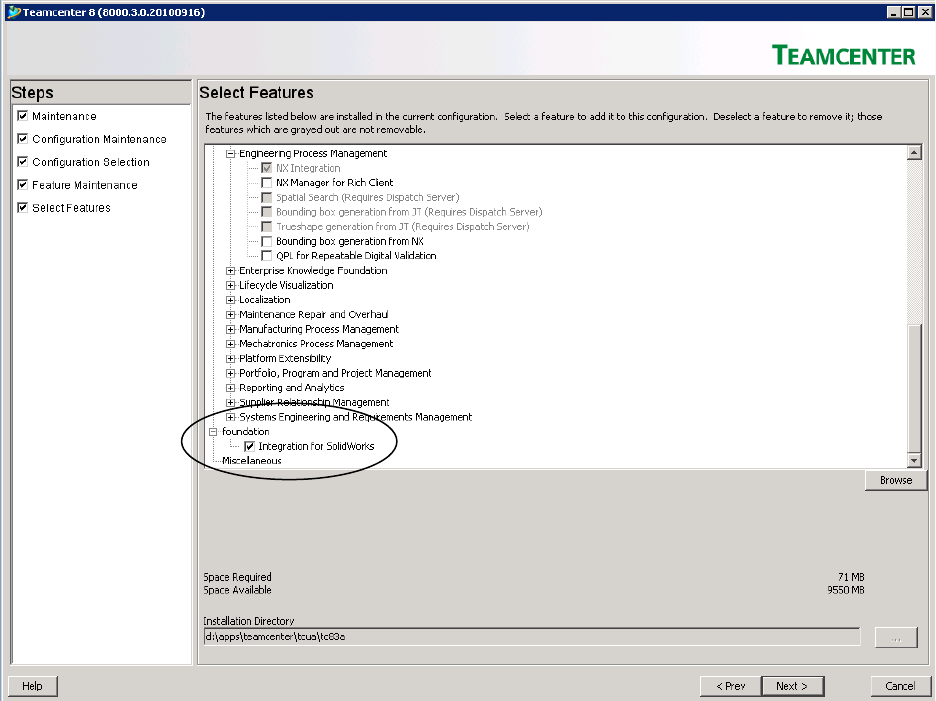Image resolution: width=936 pixels, height=701 pixels.
Task: Click the grayed Spatial Search checkbox
Action: click(x=267, y=198)
